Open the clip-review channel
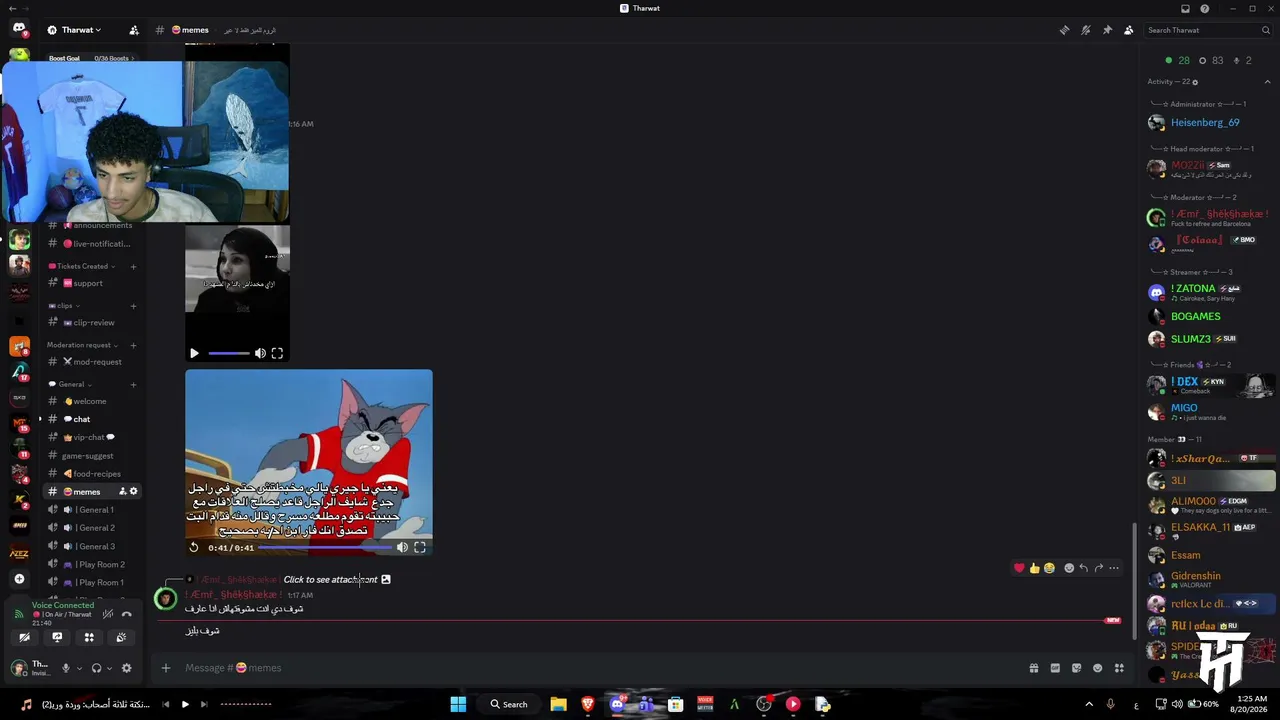The image size is (1280, 720). tap(91, 322)
